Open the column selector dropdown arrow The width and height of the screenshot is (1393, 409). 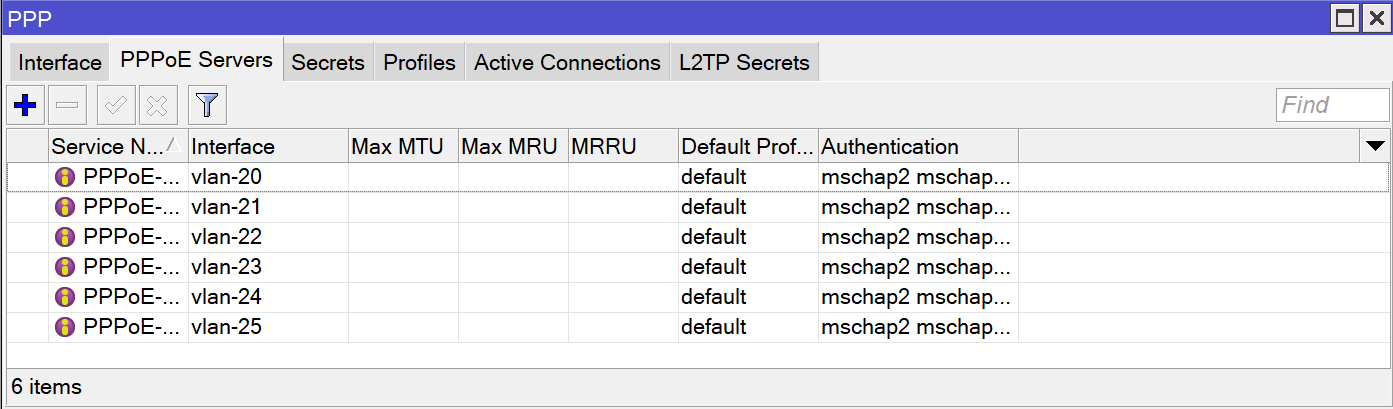[1374, 147]
